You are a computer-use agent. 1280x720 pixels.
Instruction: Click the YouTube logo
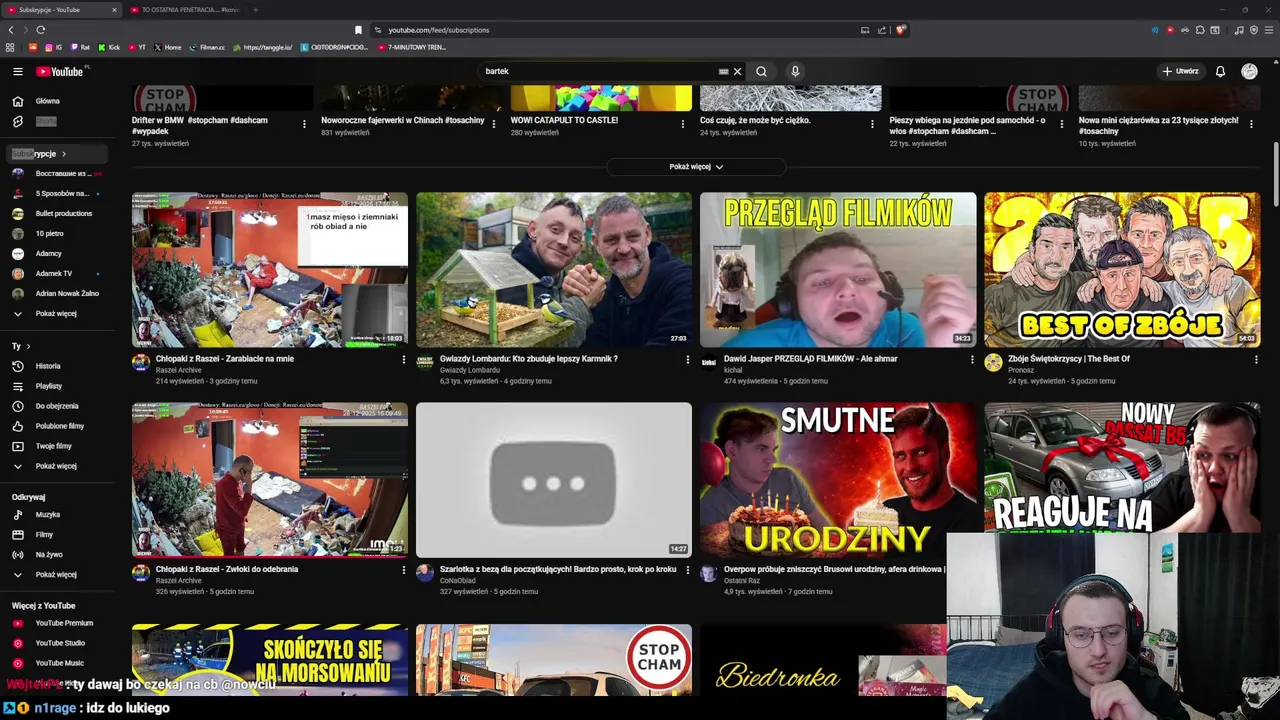62,71
